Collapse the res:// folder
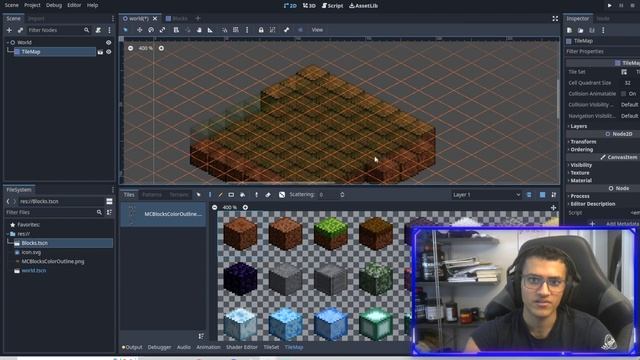Screen dimensions: 640x360 click(x=7, y=234)
